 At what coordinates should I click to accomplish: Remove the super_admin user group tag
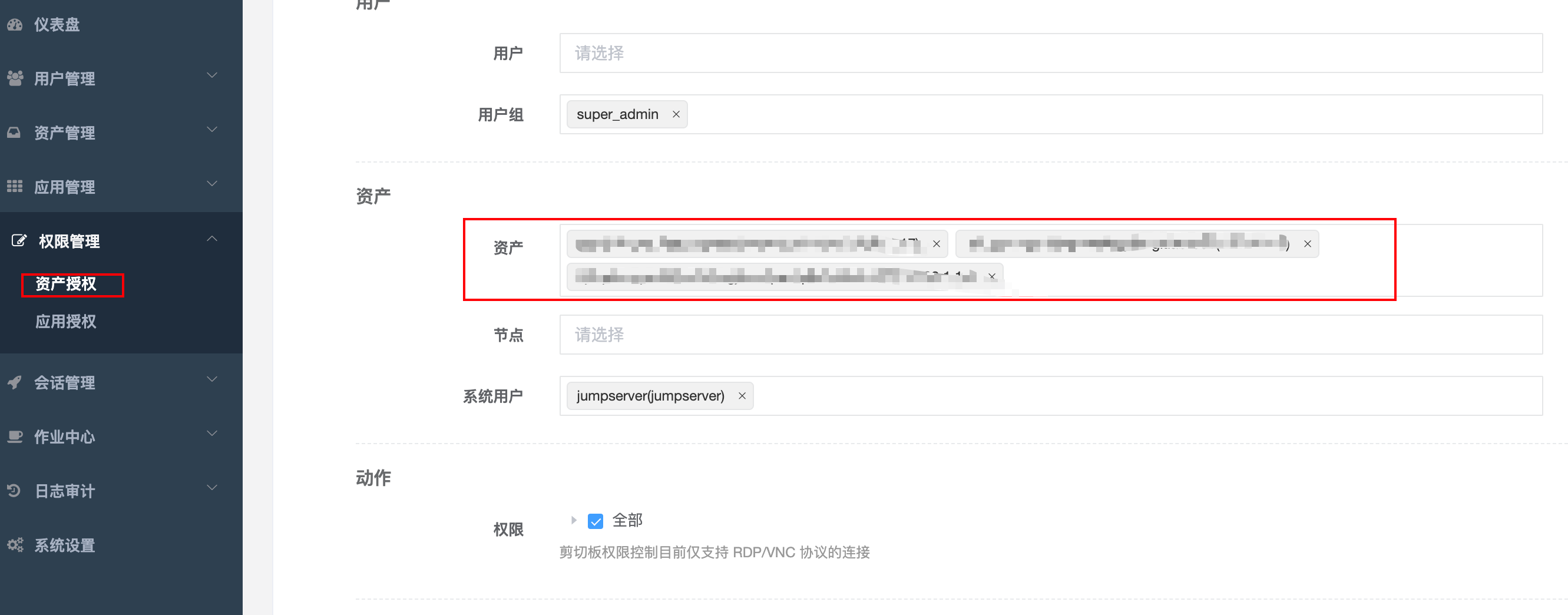[x=676, y=114]
